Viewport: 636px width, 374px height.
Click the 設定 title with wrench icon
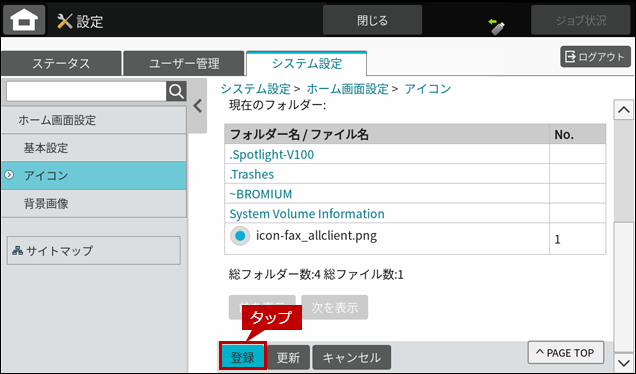[x=80, y=21]
